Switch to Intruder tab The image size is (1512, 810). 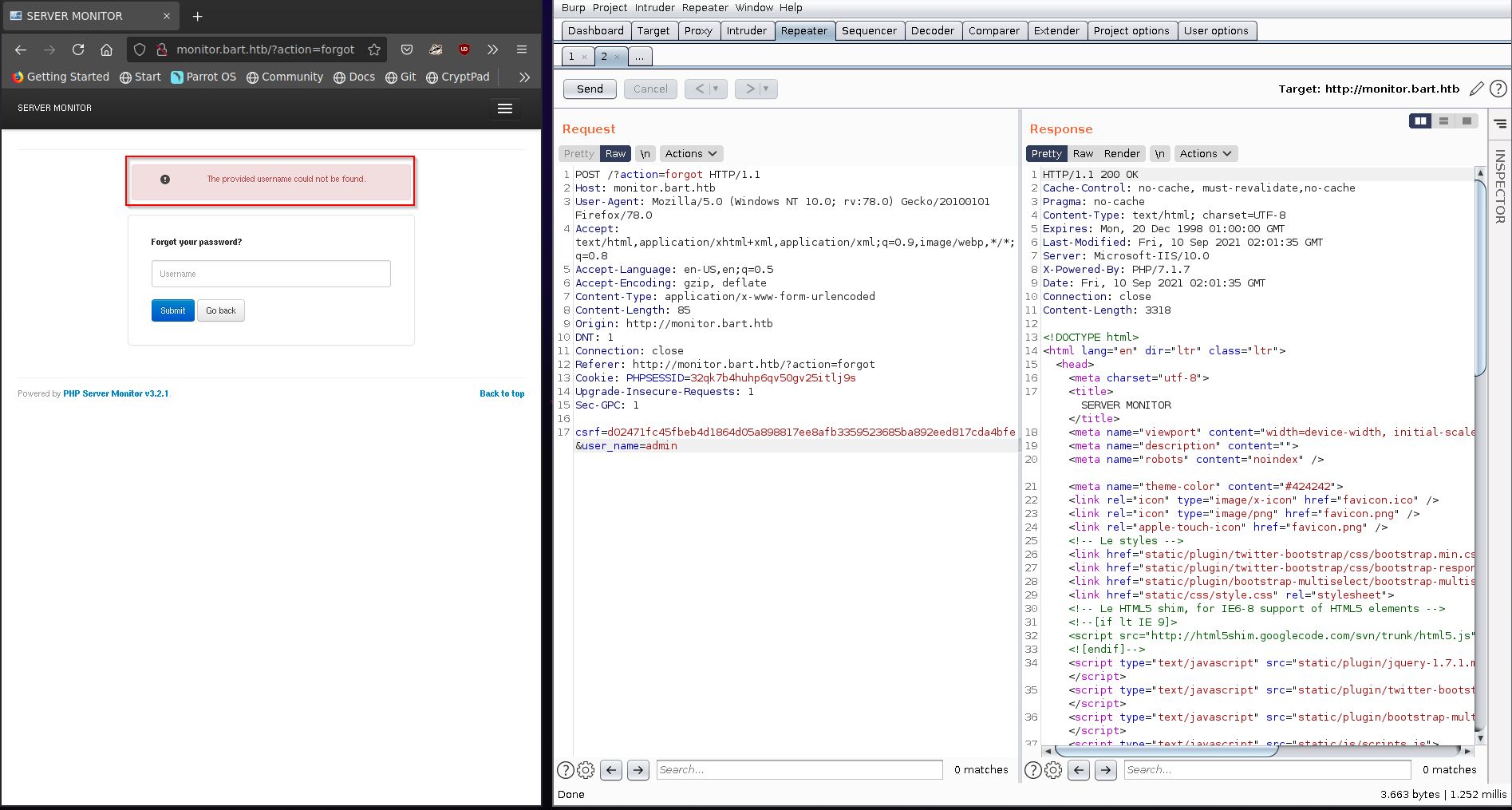pyautogui.click(x=746, y=30)
